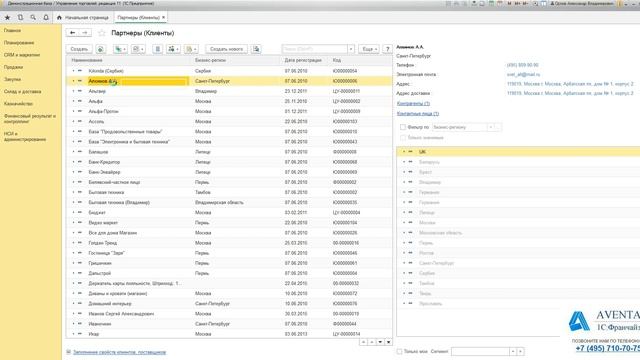640x360 pixels.
Task: Open the Еще menu dropdown
Action: (x=369, y=49)
